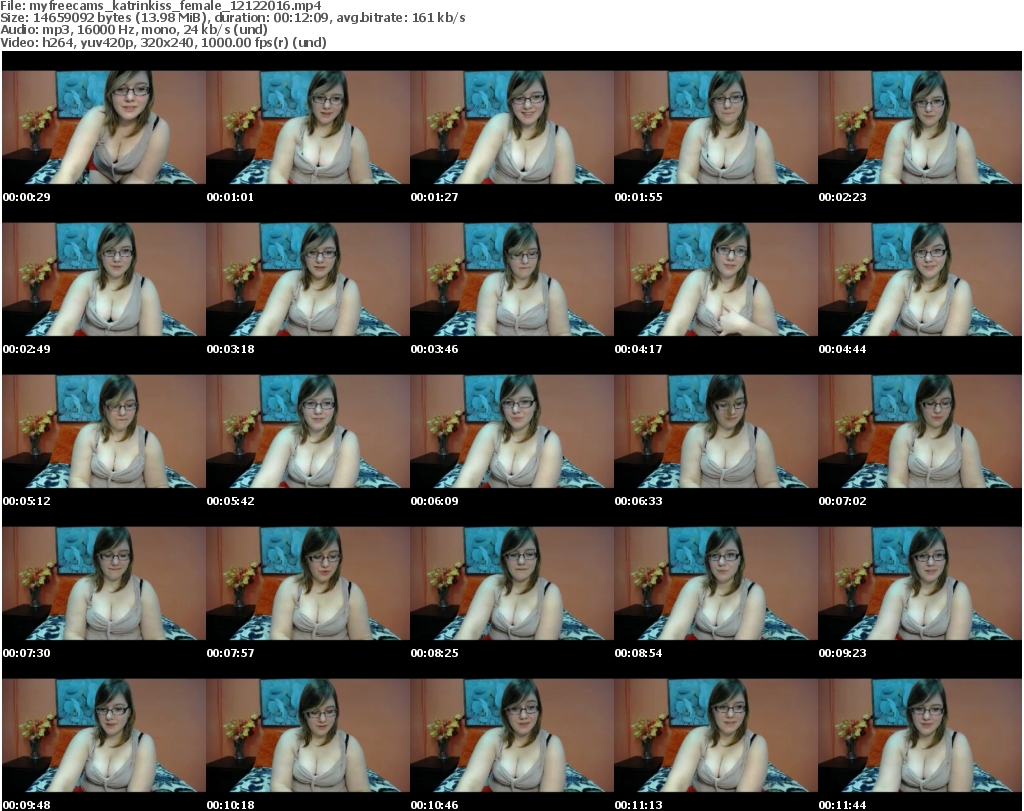
Task: Click the 'Size: 14659092 bytes' info line
Action: click(232, 18)
